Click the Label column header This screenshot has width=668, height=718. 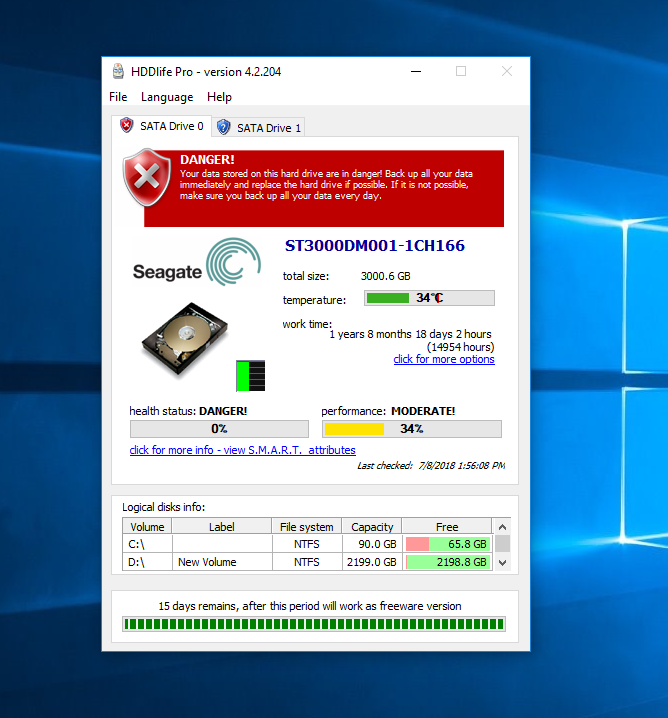pos(222,527)
